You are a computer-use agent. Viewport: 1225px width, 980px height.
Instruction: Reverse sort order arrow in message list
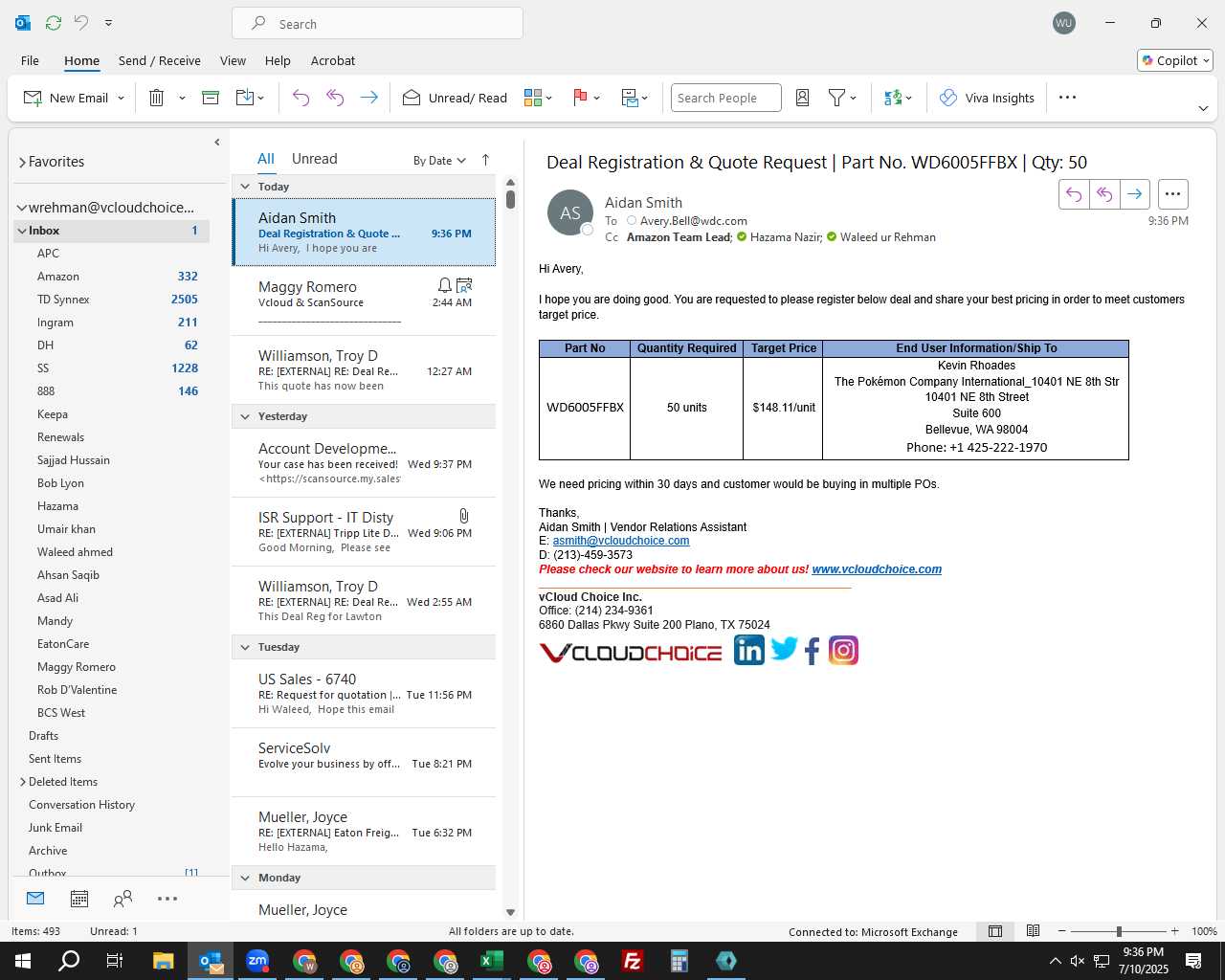pos(485,160)
